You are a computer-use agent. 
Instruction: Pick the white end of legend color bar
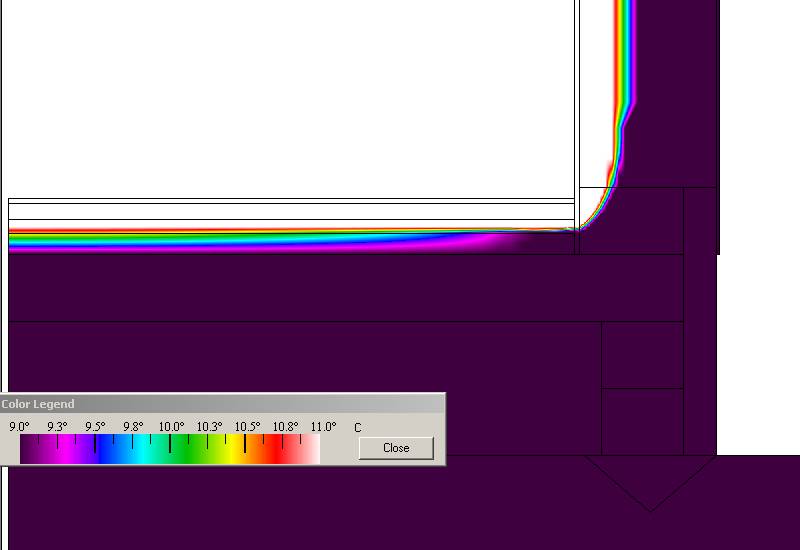(314, 450)
